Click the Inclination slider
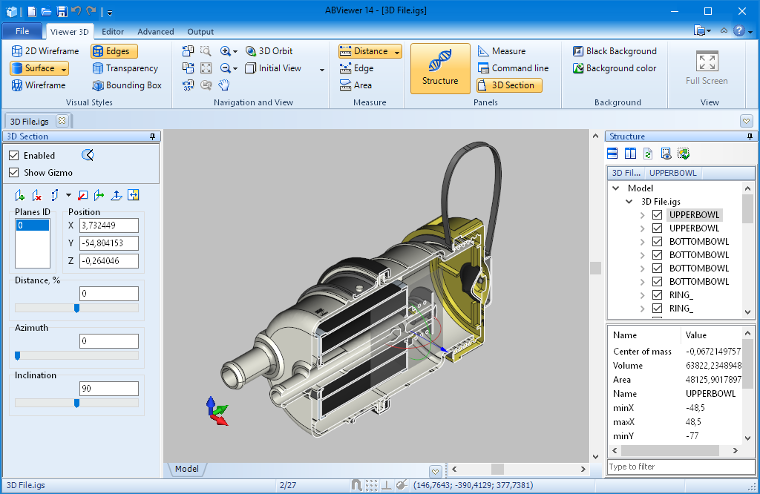The height and width of the screenshot is (494, 760). (77, 403)
